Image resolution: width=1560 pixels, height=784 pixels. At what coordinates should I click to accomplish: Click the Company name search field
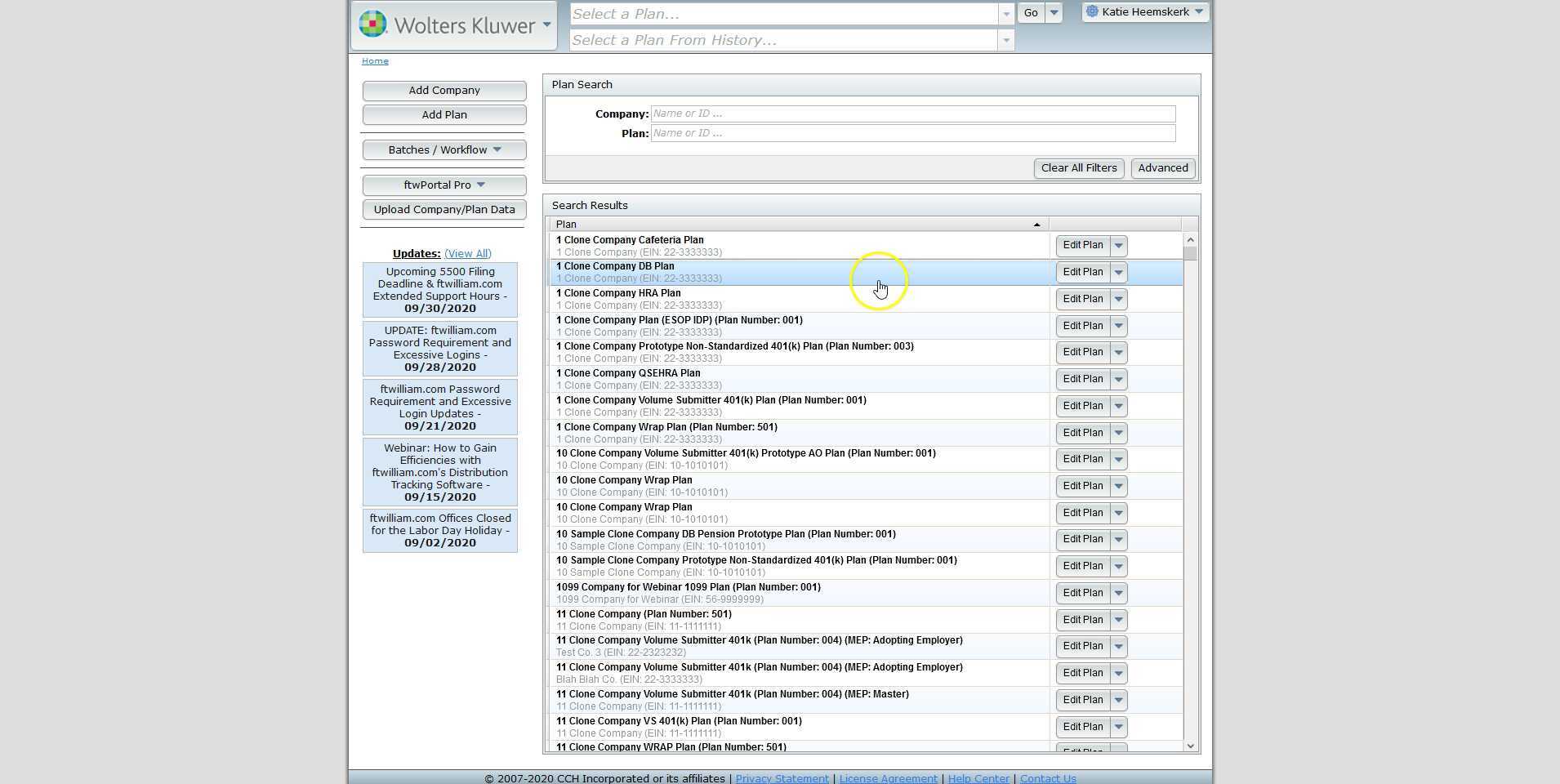(x=912, y=113)
